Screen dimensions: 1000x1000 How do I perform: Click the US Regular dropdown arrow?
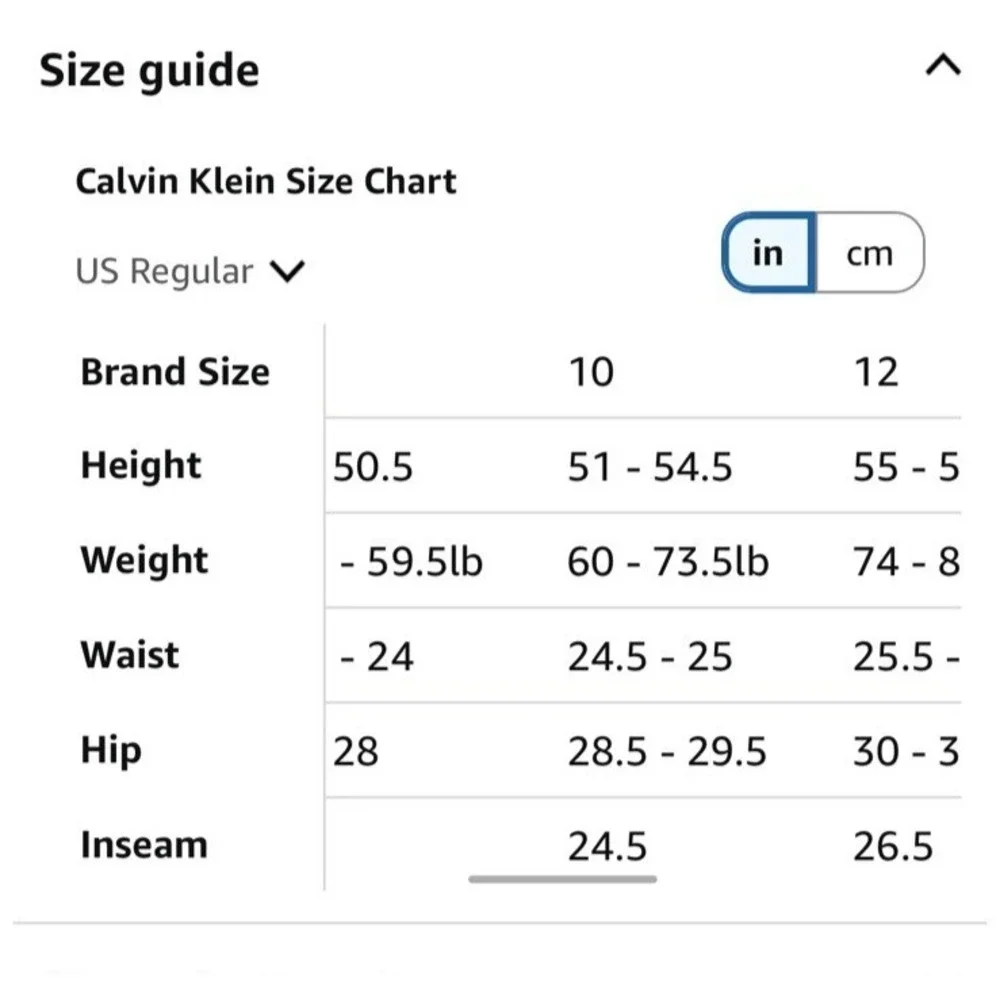(287, 271)
